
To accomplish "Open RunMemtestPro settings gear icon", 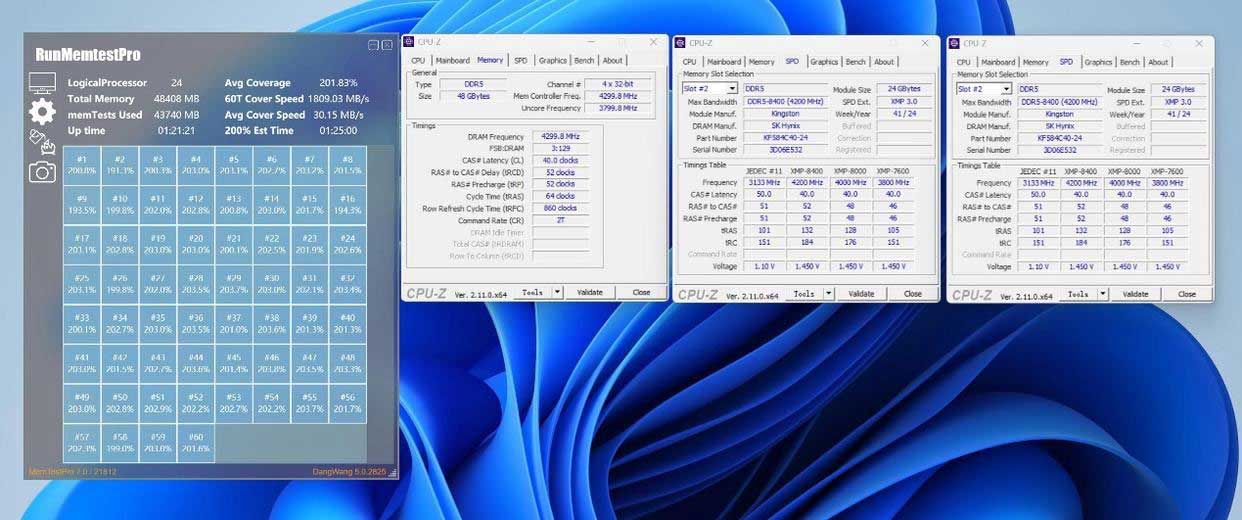I will point(42,112).
